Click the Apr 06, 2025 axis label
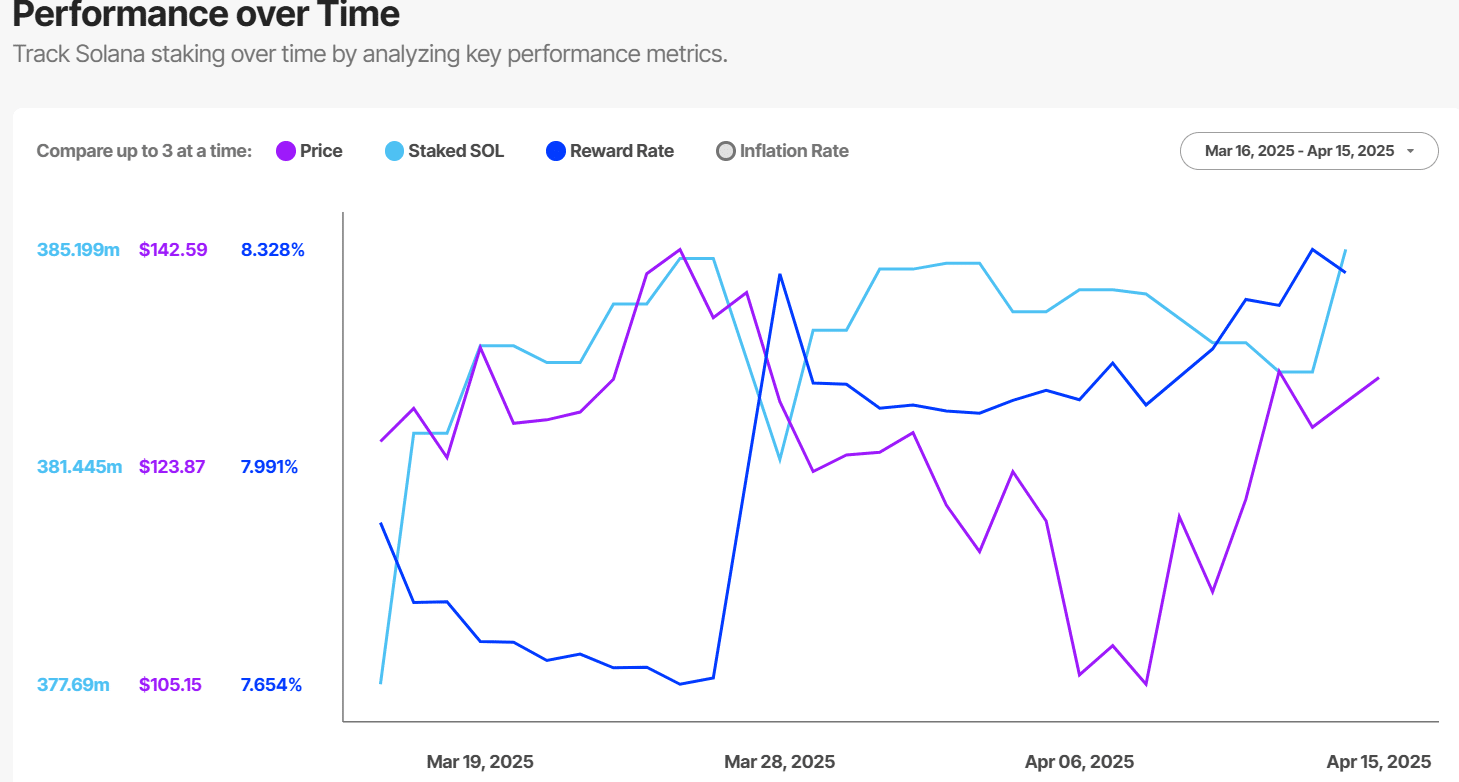The width and height of the screenshot is (1459, 782). pos(1080,762)
